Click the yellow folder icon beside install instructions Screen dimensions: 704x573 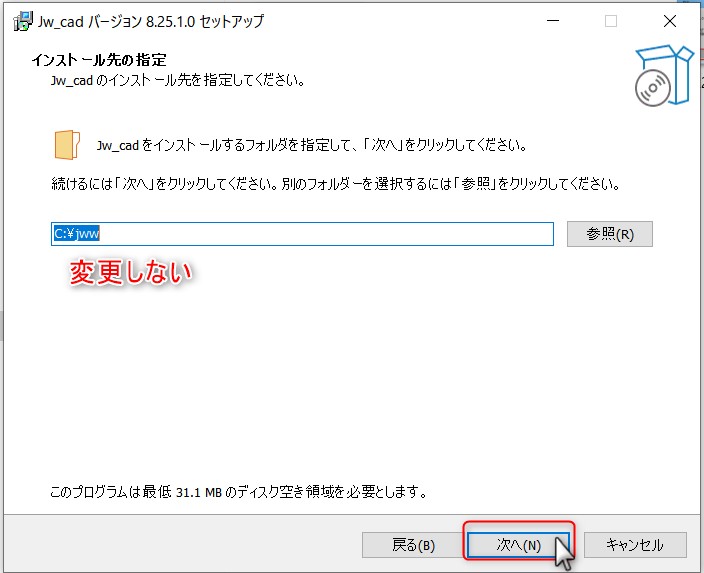tap(67, 145)
